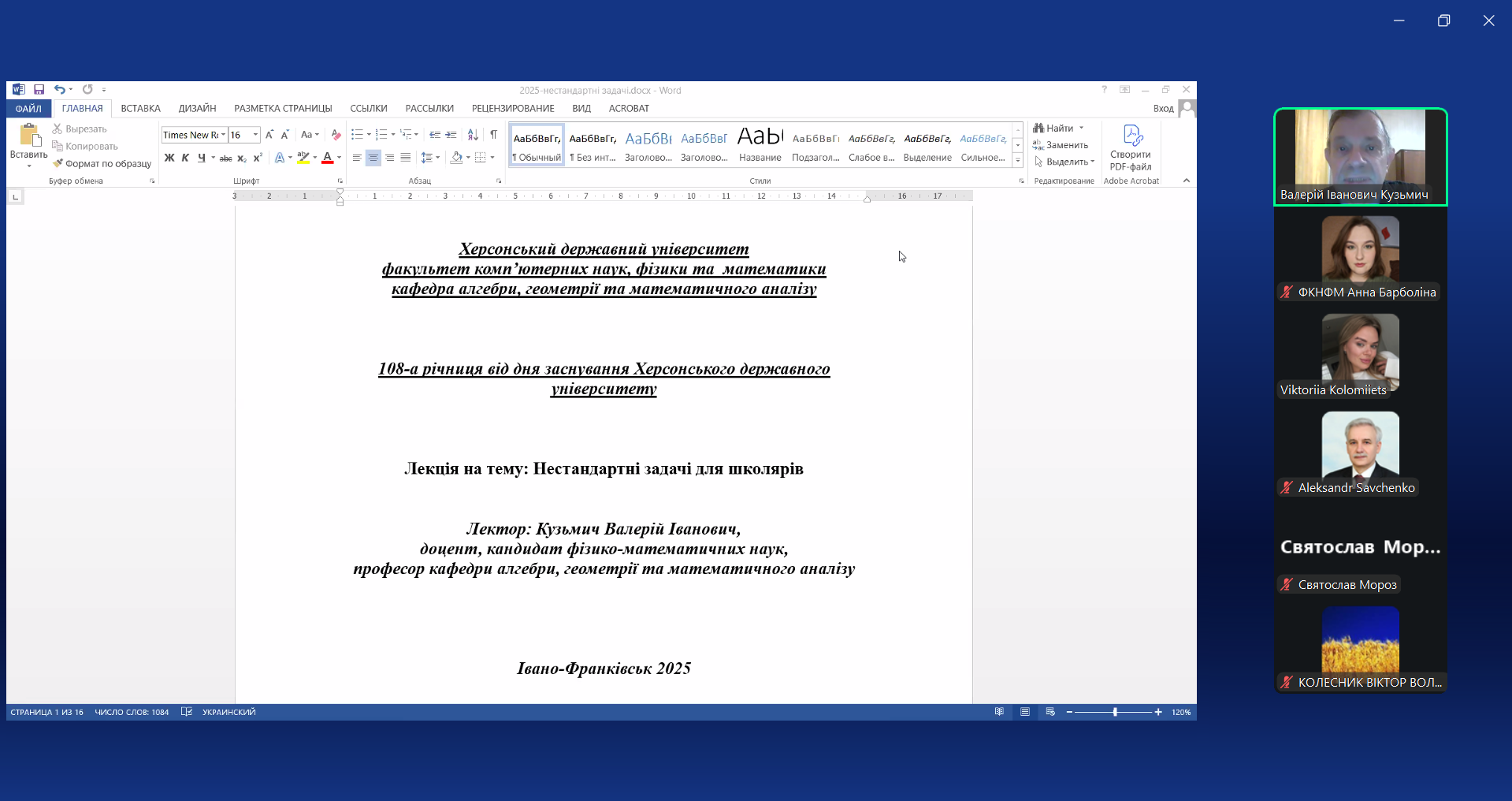Click the Format Painter (Формат по образцу) icon
1512x801 pixels.
pyautogui.click(x=58, y=163)
